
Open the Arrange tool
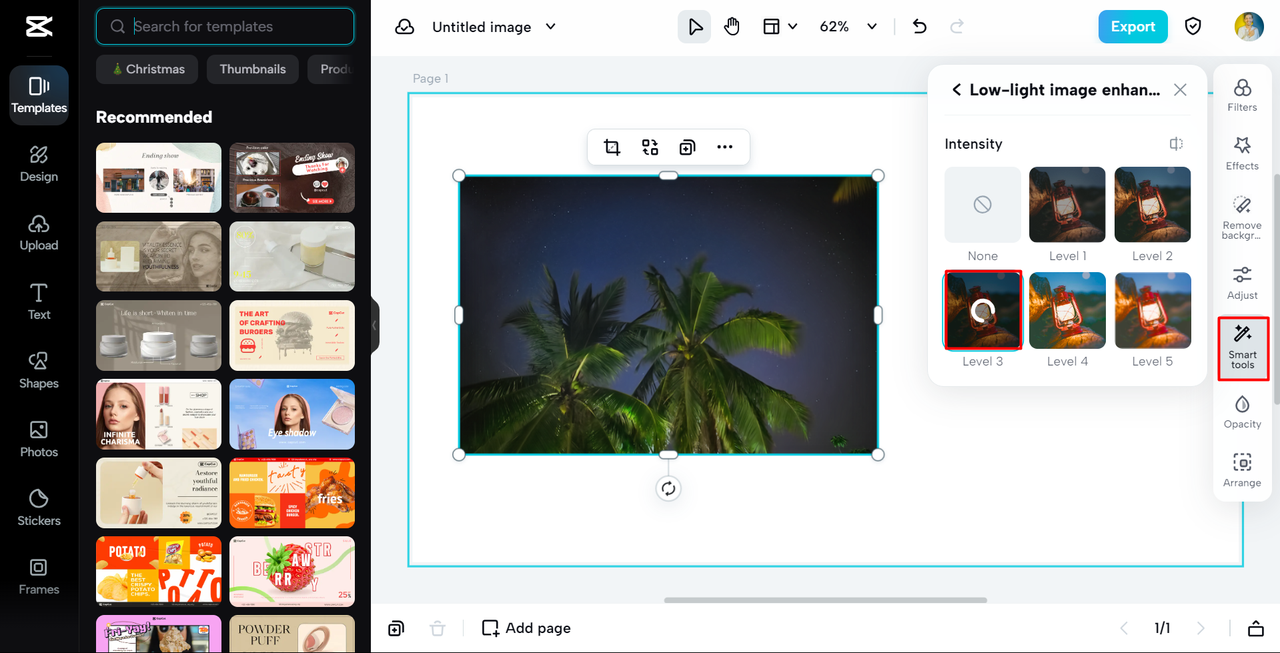(x=1242, y=470)
